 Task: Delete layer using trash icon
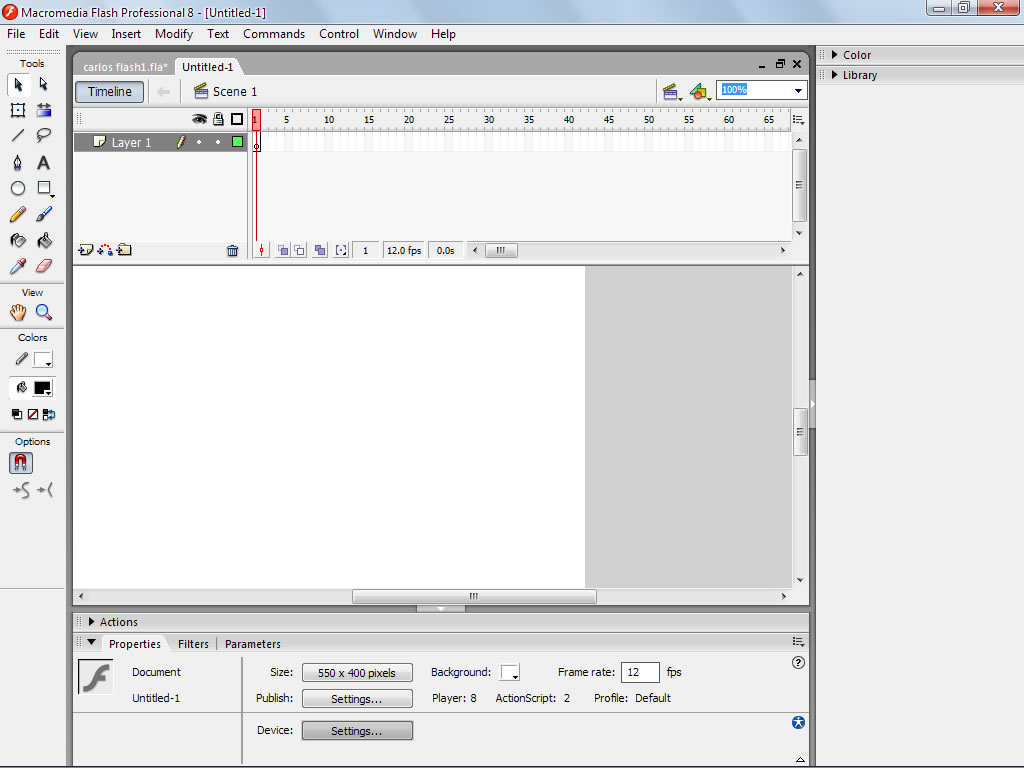[x=233, y=251]
